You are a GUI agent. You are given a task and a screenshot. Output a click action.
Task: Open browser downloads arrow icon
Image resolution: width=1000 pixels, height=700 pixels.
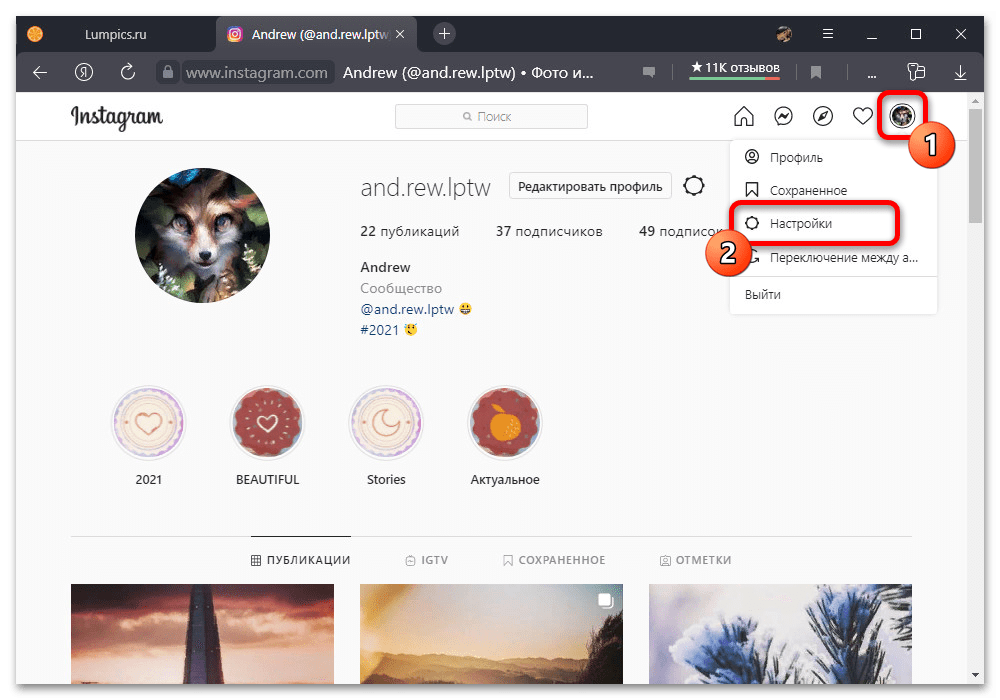coord(960,72)
